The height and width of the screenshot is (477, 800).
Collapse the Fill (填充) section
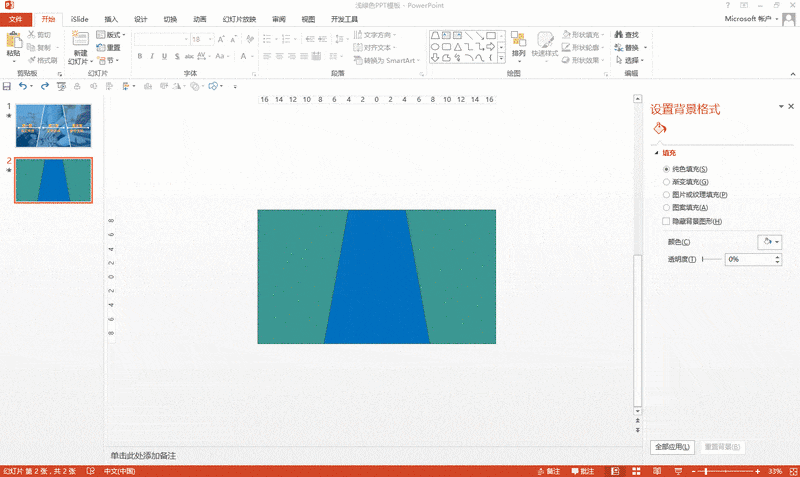pos(656,153)
